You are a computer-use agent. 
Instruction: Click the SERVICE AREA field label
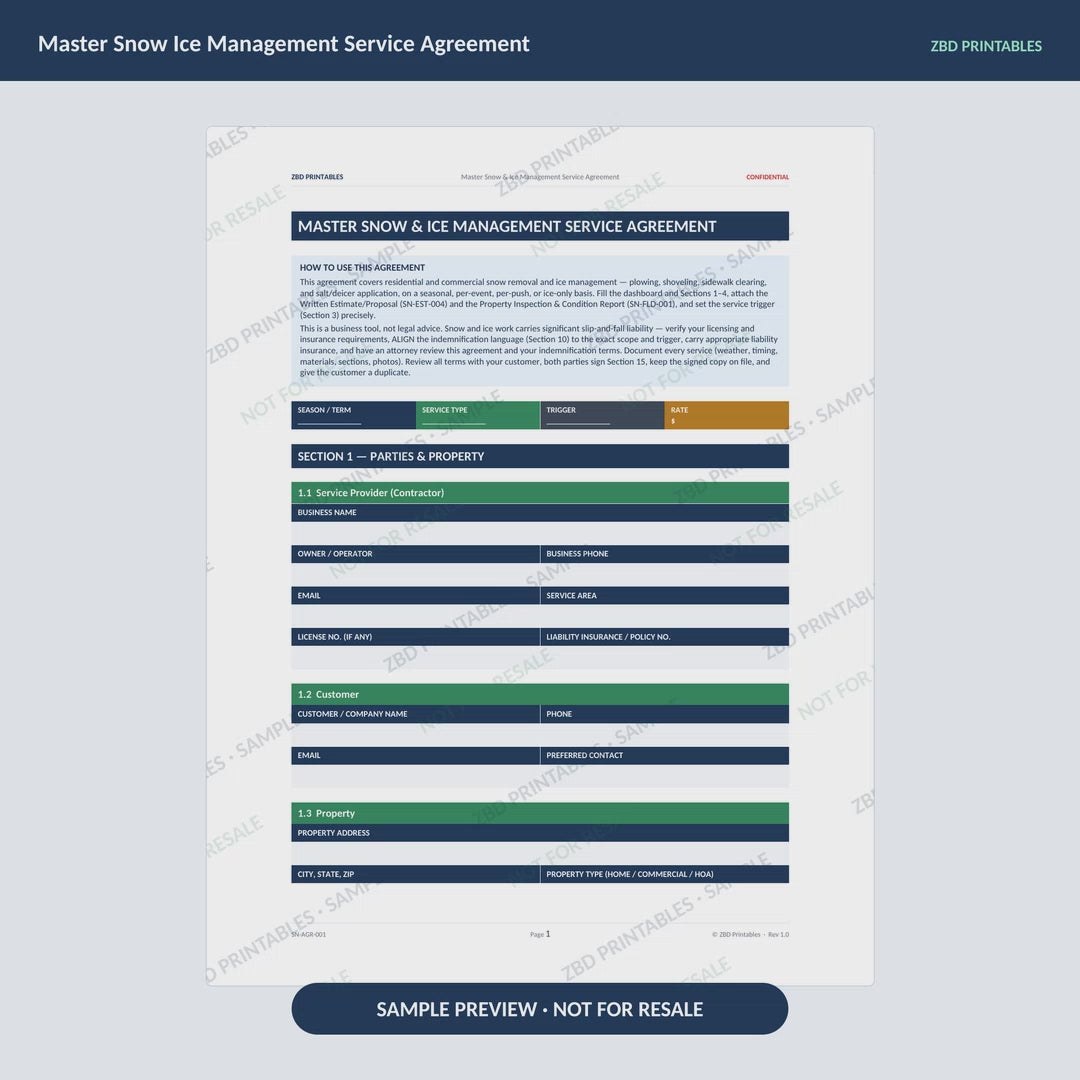coord(572,596)
